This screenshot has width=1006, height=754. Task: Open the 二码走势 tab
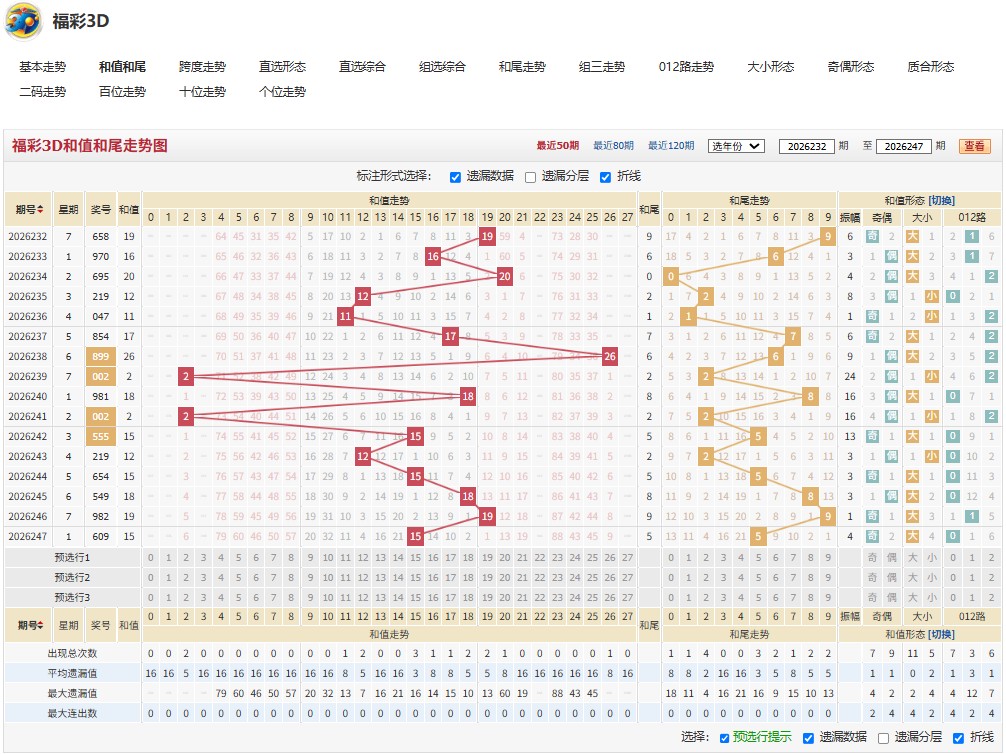43,92
